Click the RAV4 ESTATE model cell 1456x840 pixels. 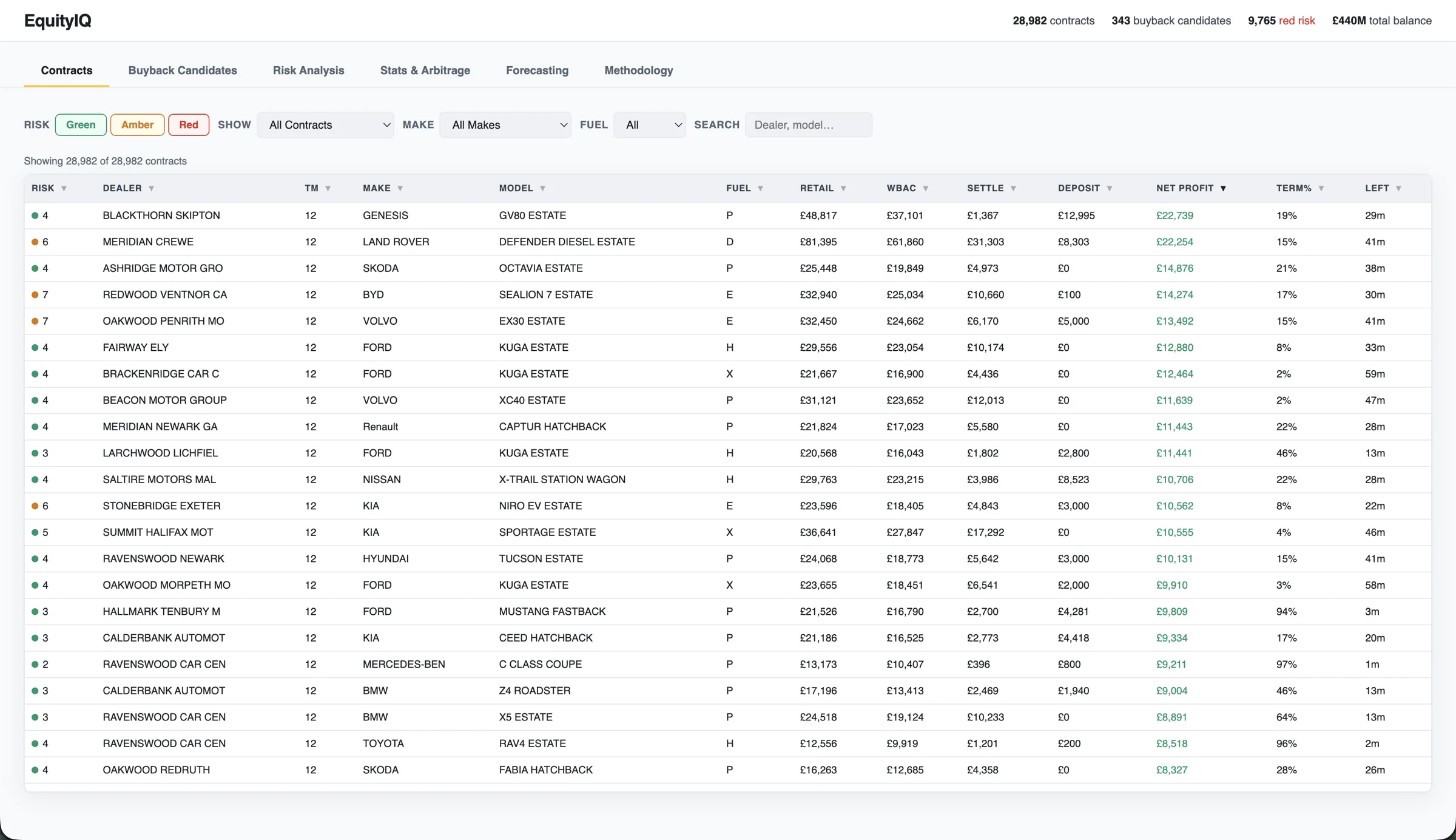click(x=532, y=743)
